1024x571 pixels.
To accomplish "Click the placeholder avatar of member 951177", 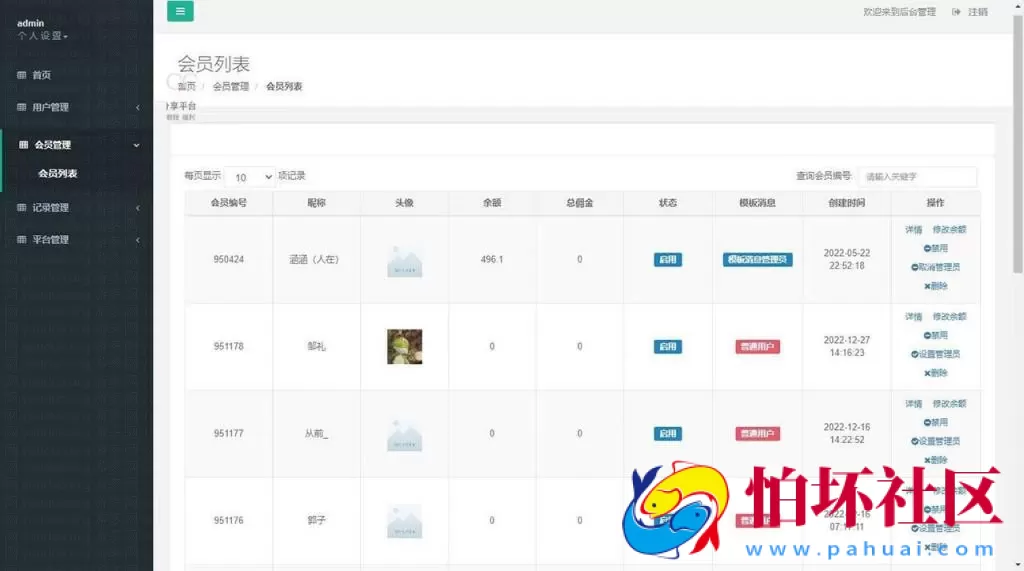I will point(405,434).
